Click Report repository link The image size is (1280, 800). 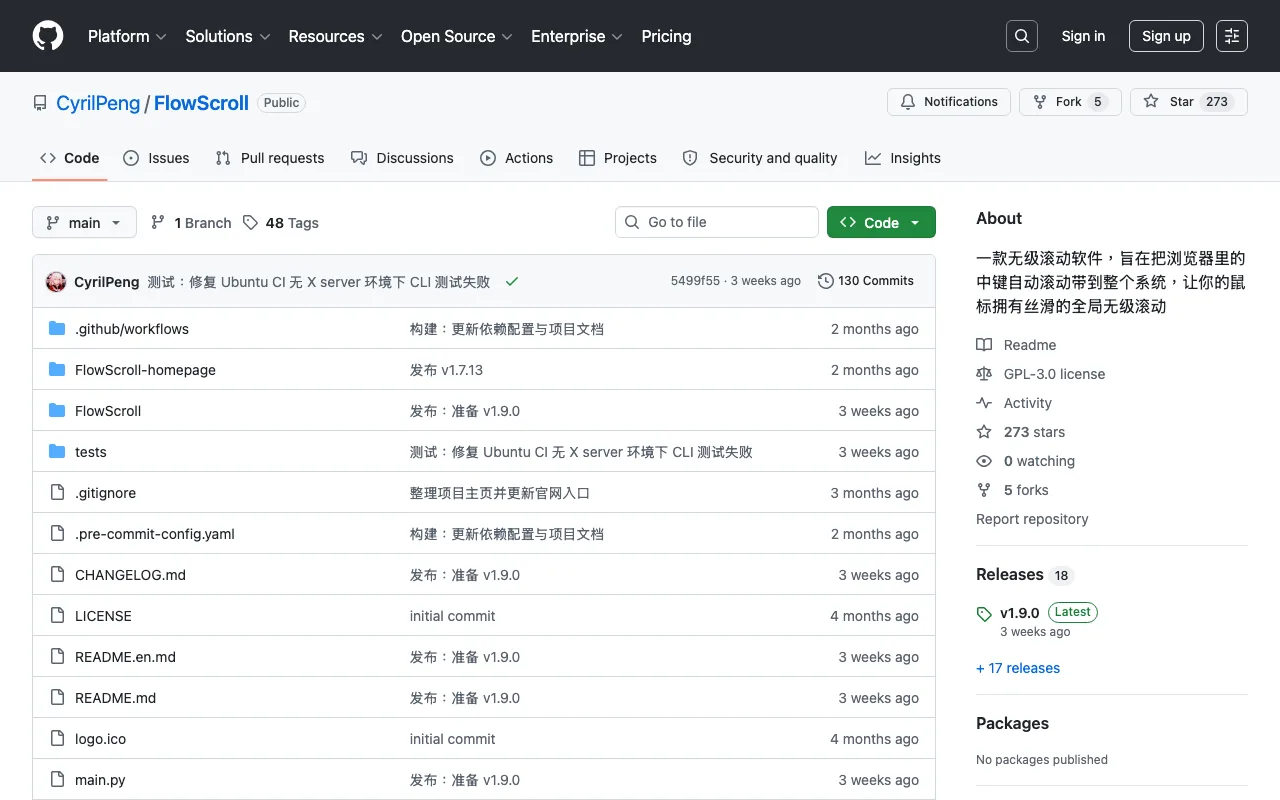click(x=1032, y=519)
